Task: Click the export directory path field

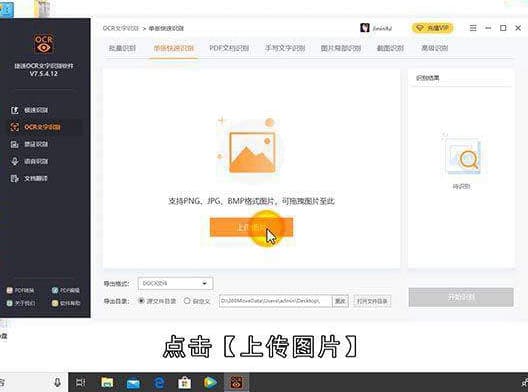Action: tap(275, 301)
